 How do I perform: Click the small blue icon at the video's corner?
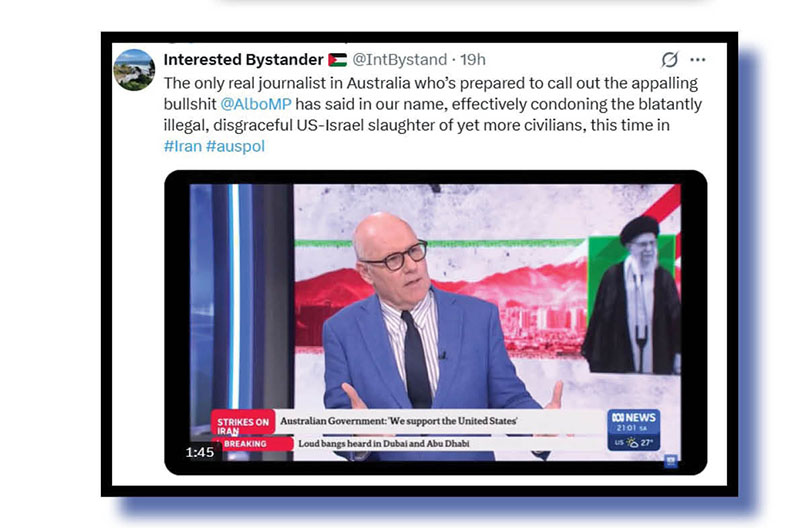671,461
